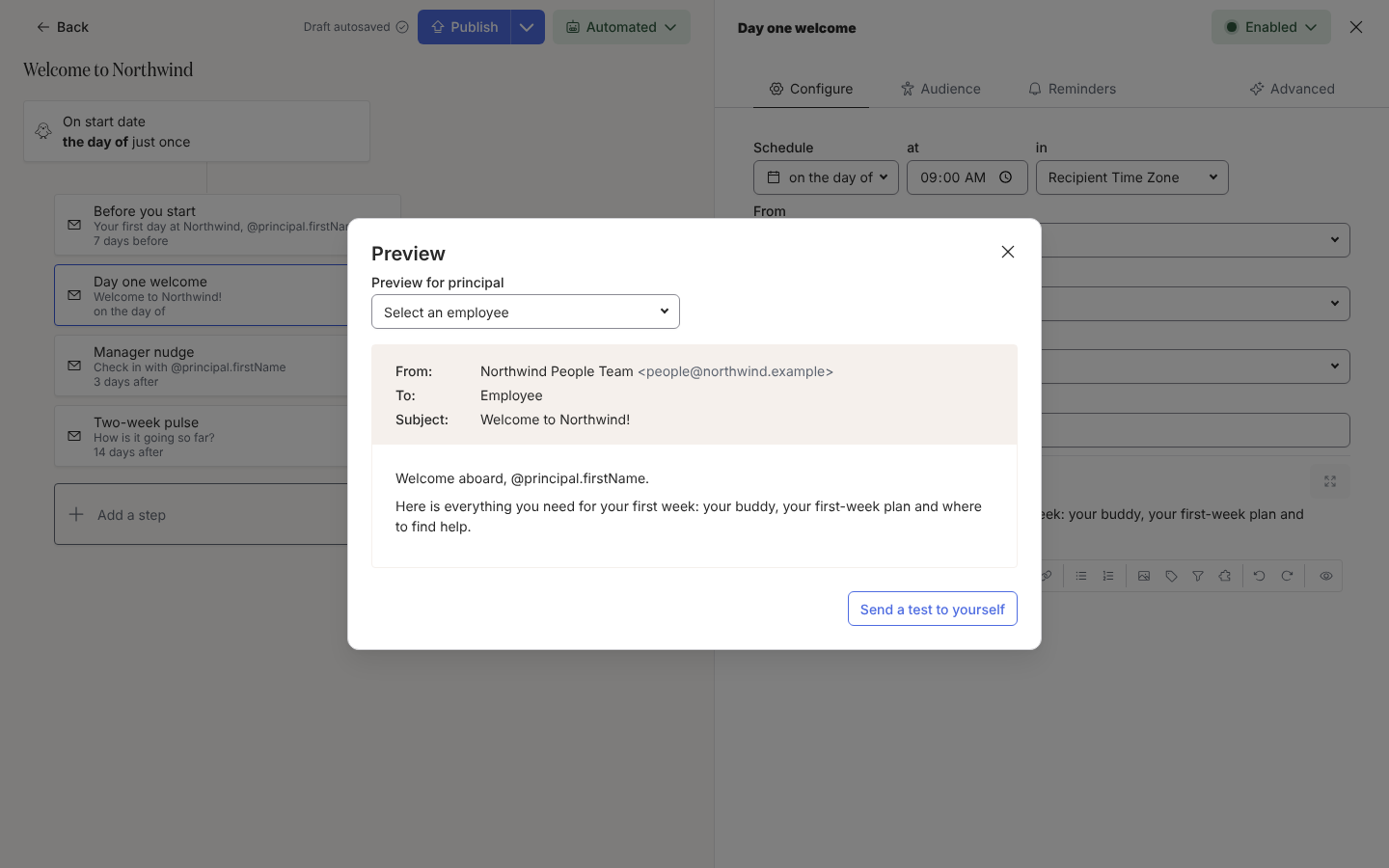The width and height of the screenshot is (1389, 868).
Task: Click the 'Day one welcome' panel title
Action: (x=797, y=28)
